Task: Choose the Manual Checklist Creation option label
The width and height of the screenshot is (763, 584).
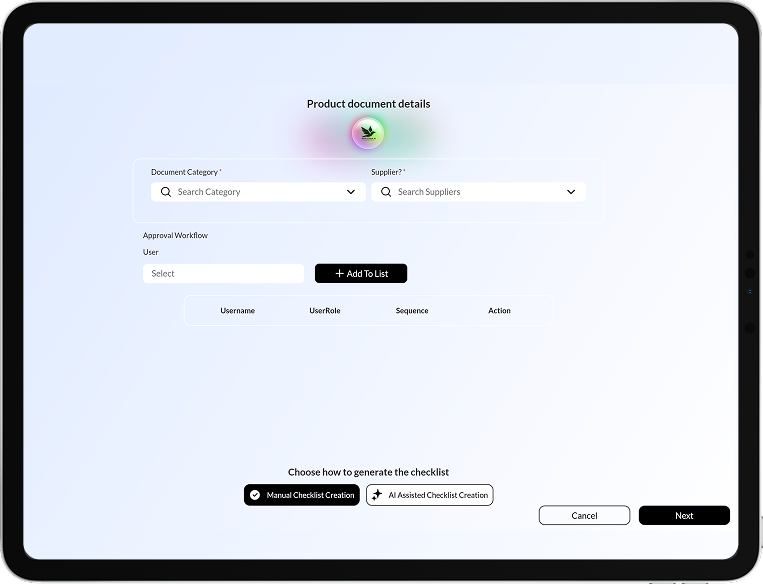Action: [x=310, y=495]
